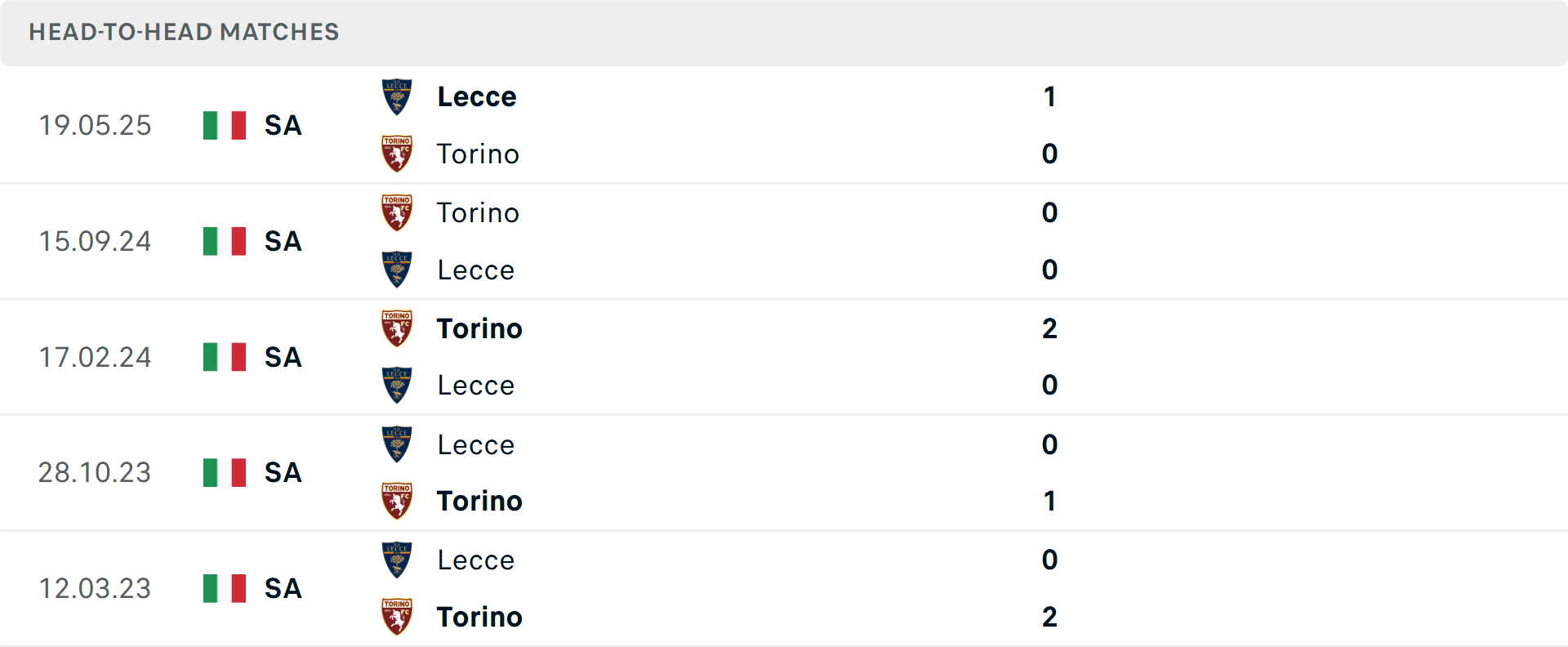The height and width of the screenshot is (647, 1568).
Task: Click Italy flag beside 12.03.23 date
Action: tap(225, 588)
